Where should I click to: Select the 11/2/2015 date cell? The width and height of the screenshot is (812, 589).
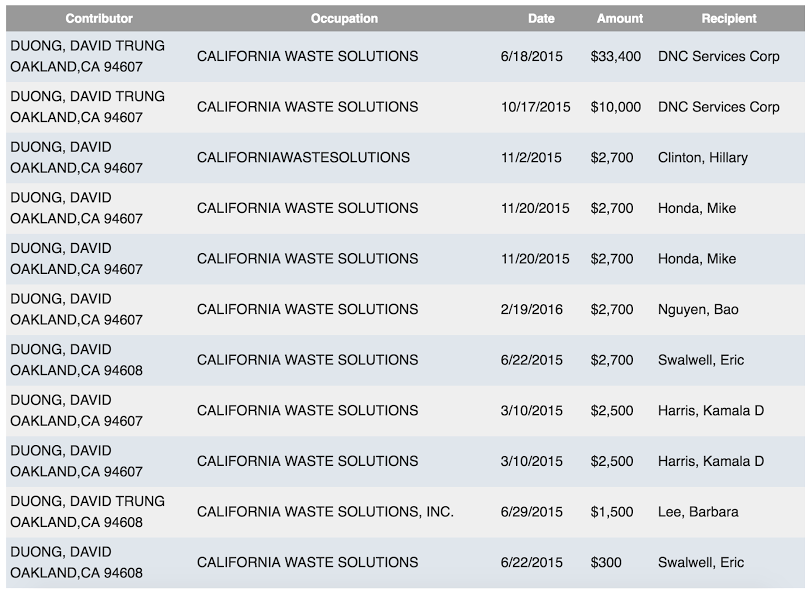coord(532,157)
